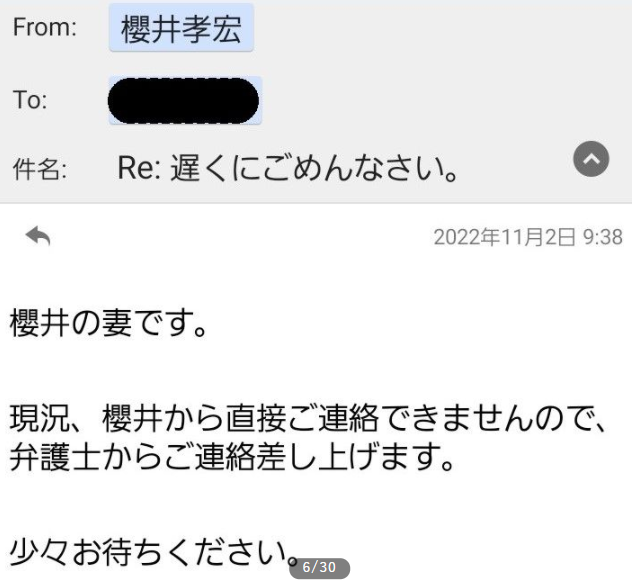Collapse the email header with chevron
Image resolution: width=632 pixels, height=586 pixels.
tap(591, 159)
